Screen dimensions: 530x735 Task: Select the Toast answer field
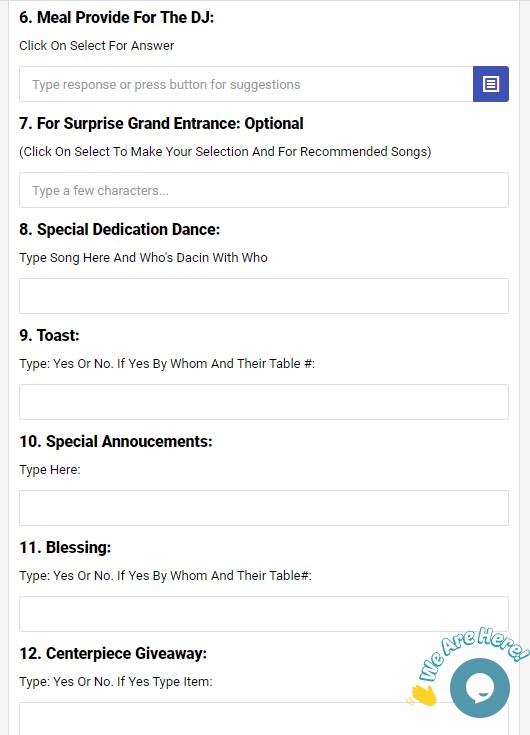[x=264, y=402]
